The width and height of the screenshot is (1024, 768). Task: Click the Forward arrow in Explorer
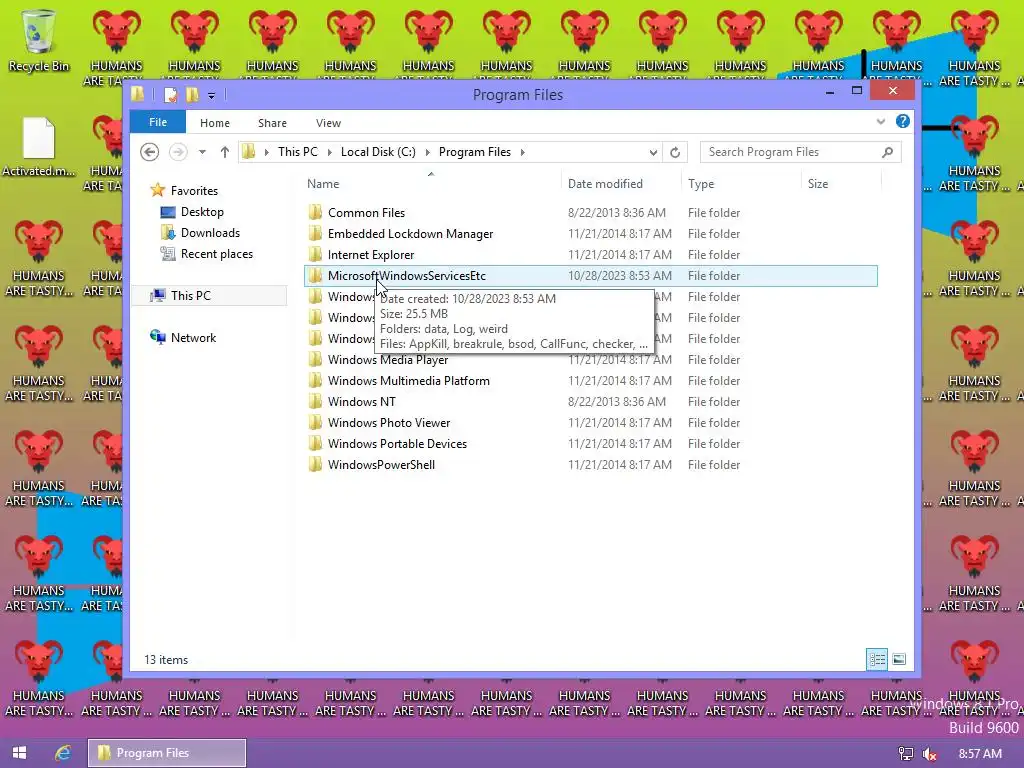178,152
